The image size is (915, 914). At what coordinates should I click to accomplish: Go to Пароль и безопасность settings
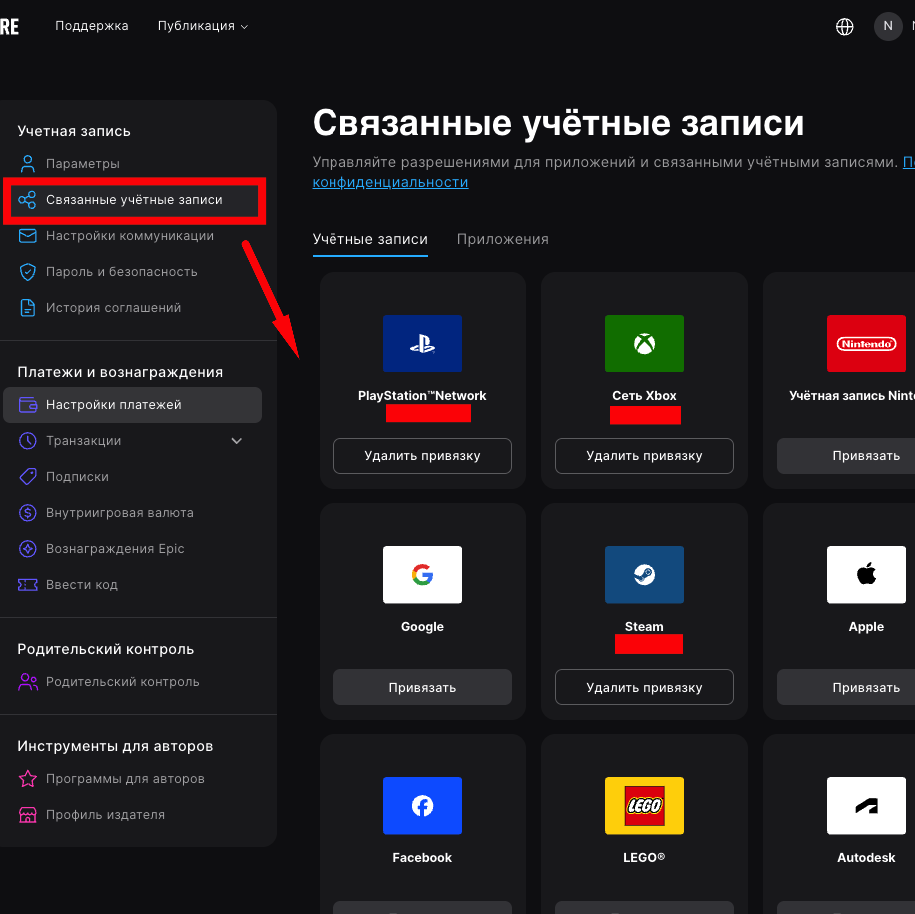pos(121,272)
